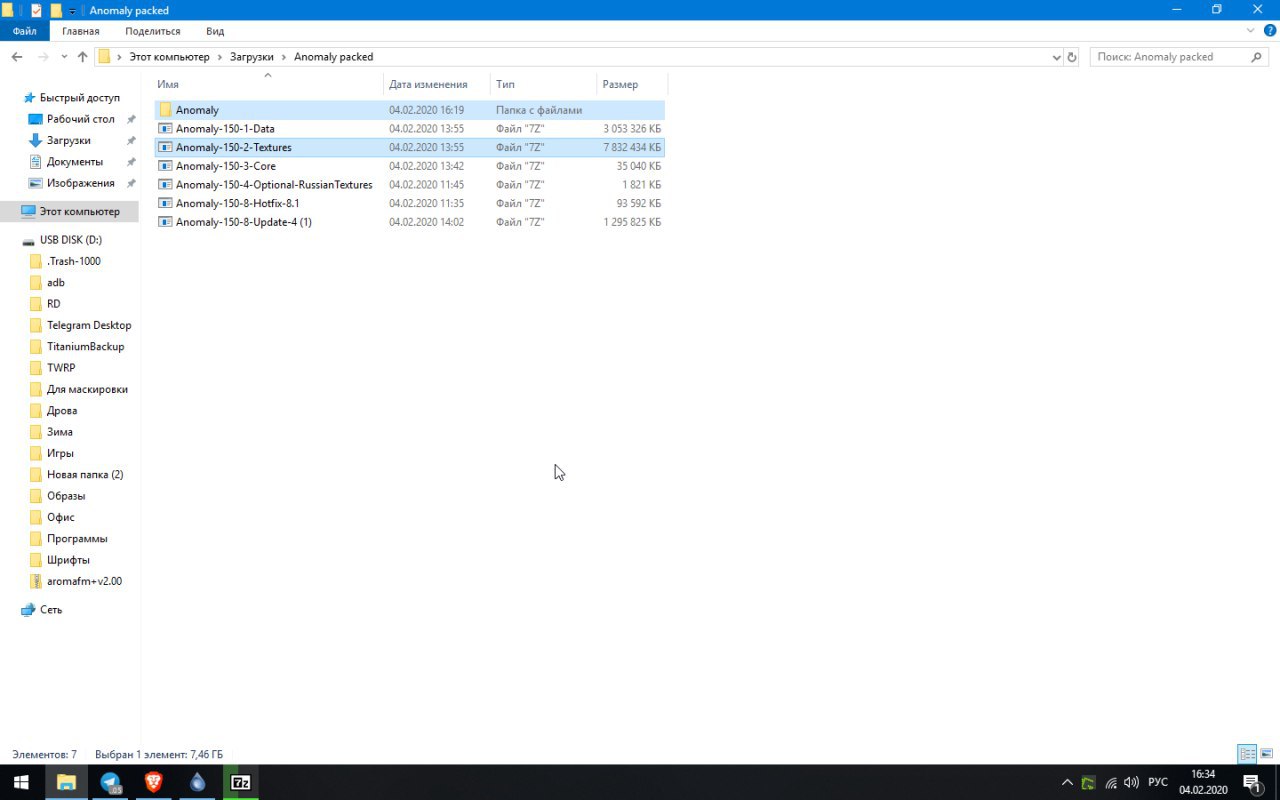Open the Telegram Desktop folder
The width and height of the screenshot is (1280, 800).
[89, 325]
